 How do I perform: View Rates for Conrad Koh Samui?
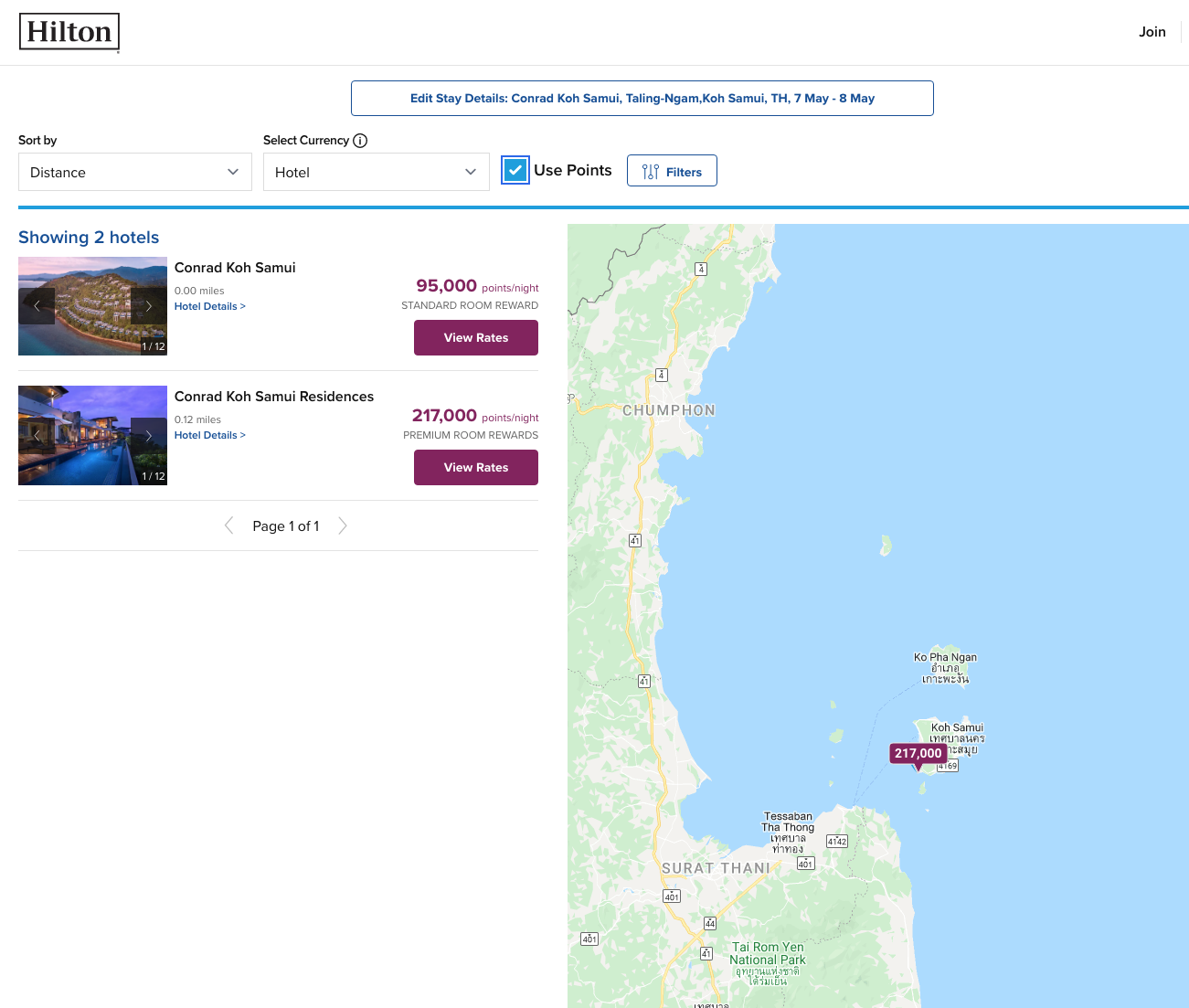point(475,338)
